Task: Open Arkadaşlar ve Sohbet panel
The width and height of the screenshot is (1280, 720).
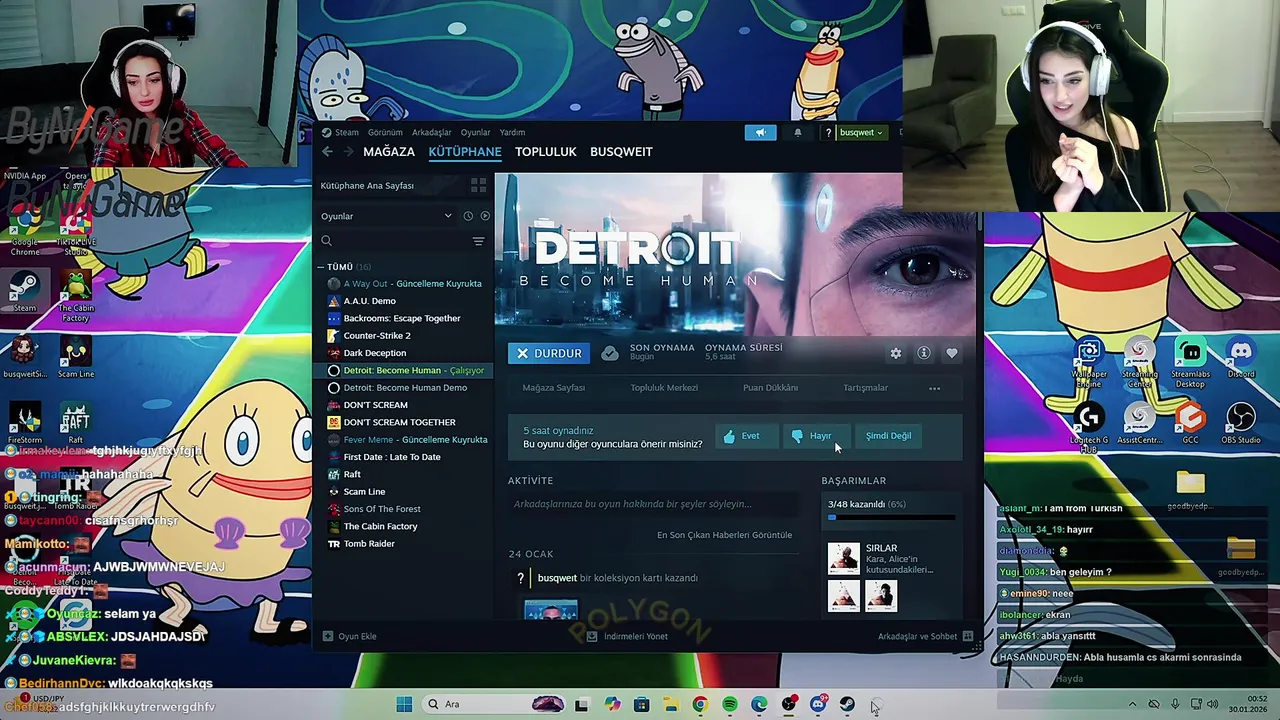Action: (925, 636)
